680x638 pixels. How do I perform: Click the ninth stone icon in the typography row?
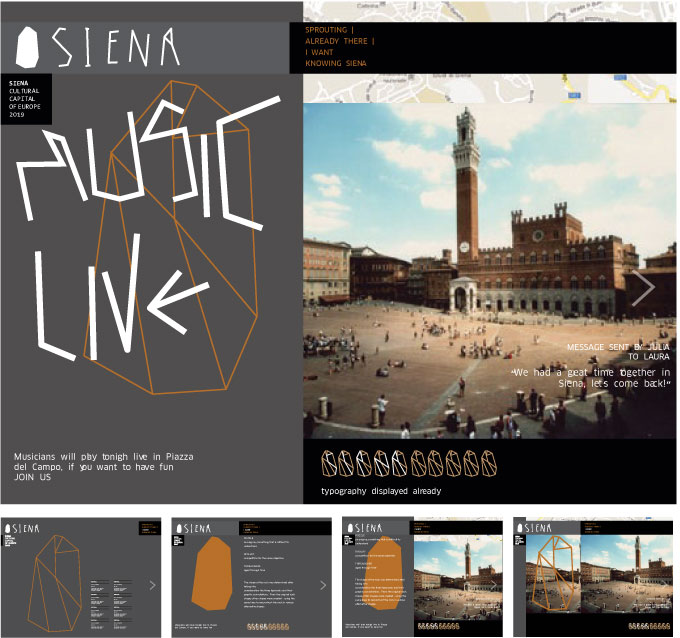pyautogui.click(x=471, y=463)
